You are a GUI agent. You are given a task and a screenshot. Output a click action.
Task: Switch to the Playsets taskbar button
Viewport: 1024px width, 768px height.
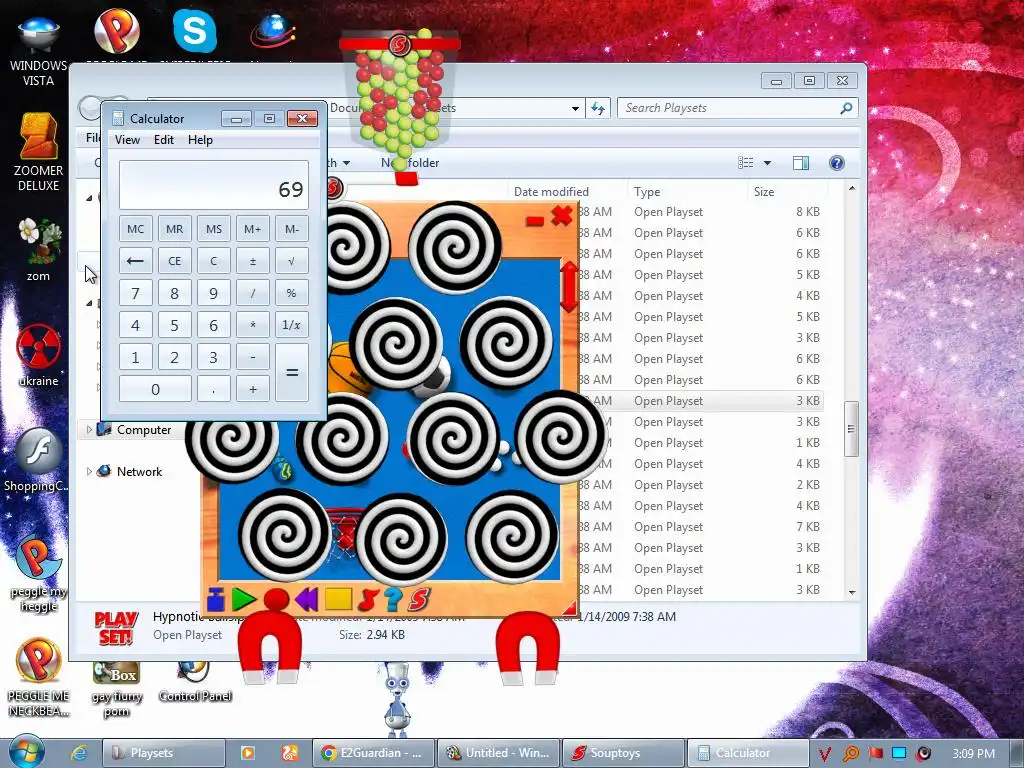pyautogui.click(x=164, y=753)
